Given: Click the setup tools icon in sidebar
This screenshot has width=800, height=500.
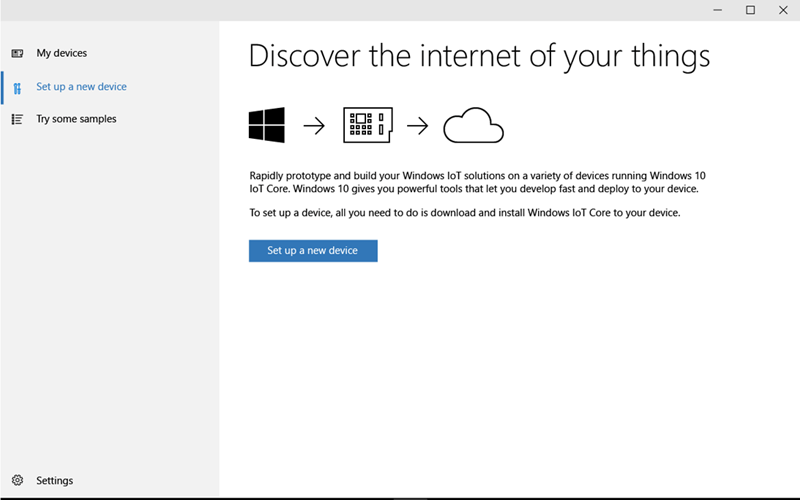Looking at the screenshot, I should click(x=17, y=88).
